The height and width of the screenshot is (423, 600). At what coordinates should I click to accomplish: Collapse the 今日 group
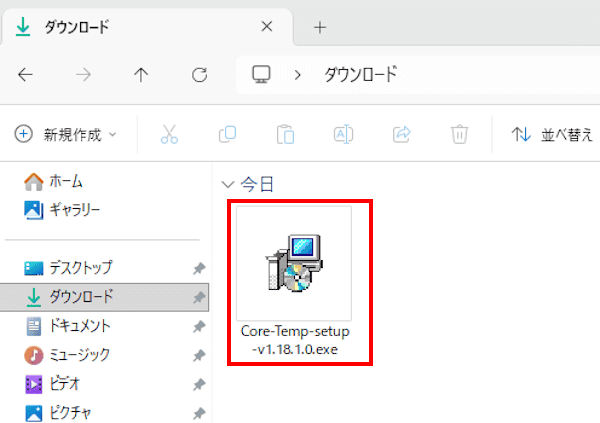pyautogui.click(x=228, y=184)
